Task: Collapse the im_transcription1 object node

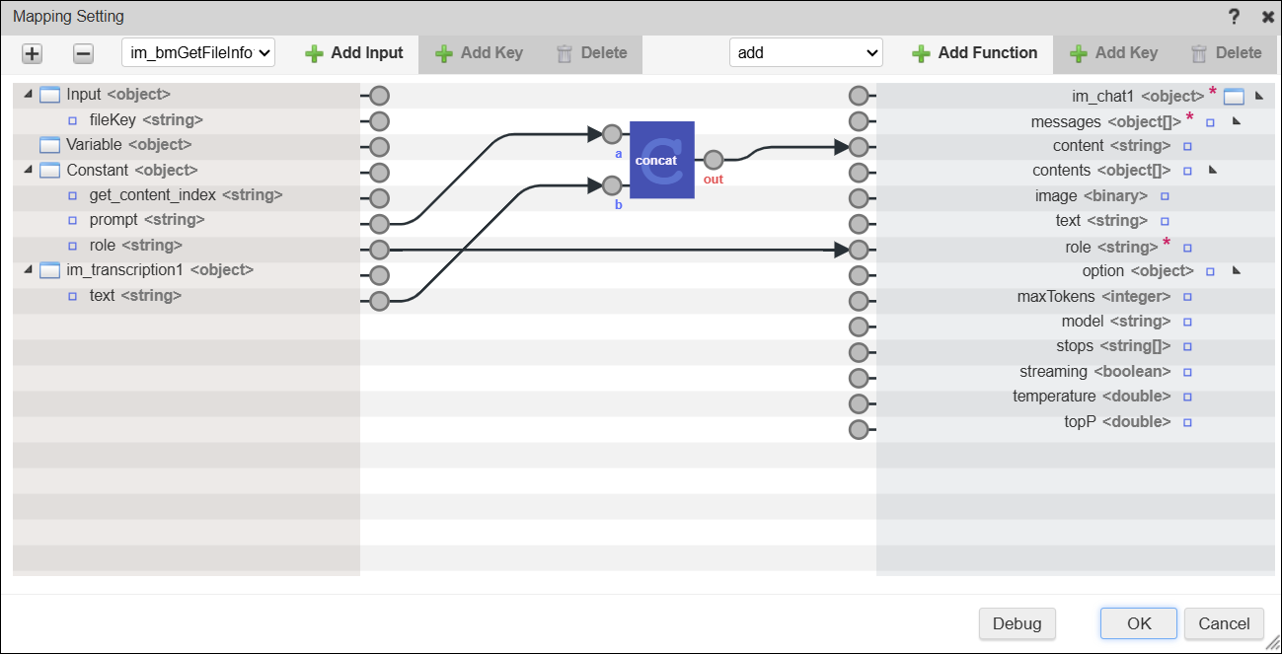Action: tap(28, 270)
